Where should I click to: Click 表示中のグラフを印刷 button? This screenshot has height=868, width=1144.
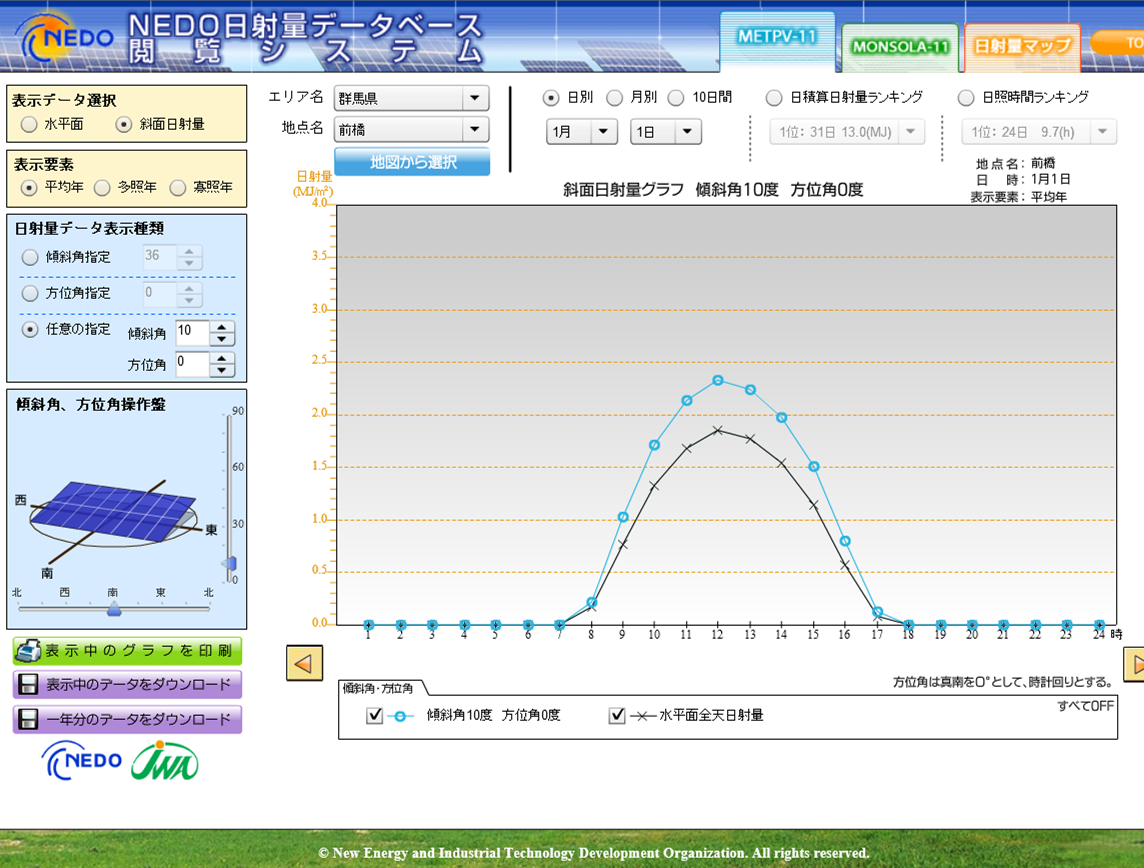(128, 650)
